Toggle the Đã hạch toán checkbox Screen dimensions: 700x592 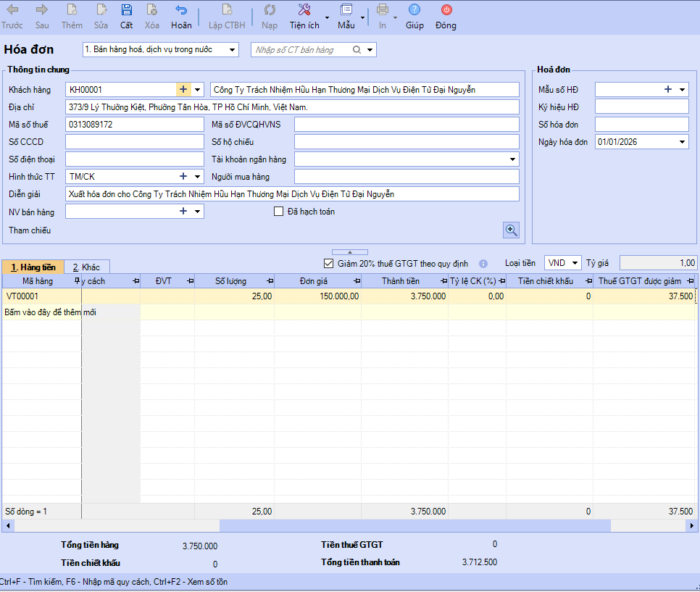click(280, 211)
